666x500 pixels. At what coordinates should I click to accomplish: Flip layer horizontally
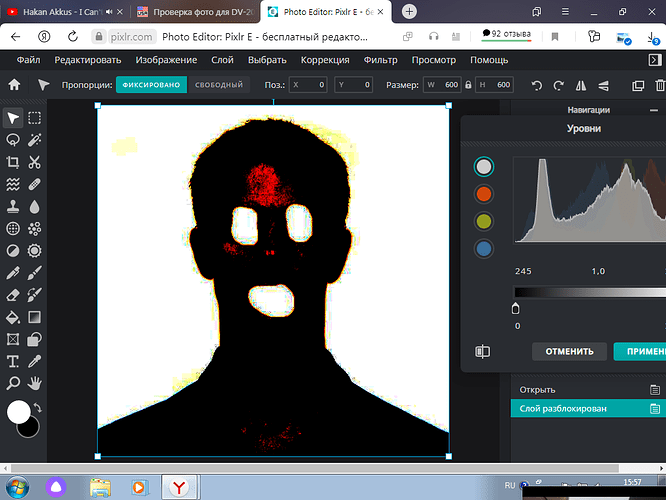pyautogui.click(x=581, y=85)
